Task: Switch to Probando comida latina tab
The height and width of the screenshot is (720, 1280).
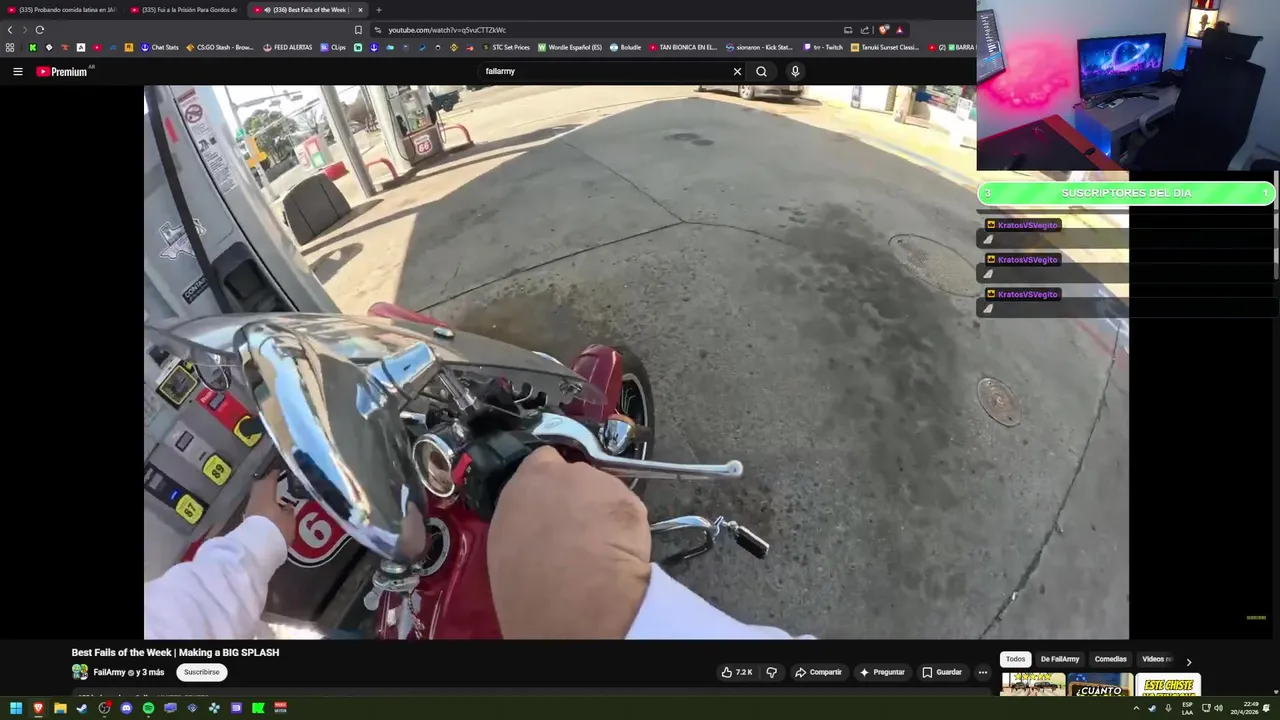Action: coord(61,10)
